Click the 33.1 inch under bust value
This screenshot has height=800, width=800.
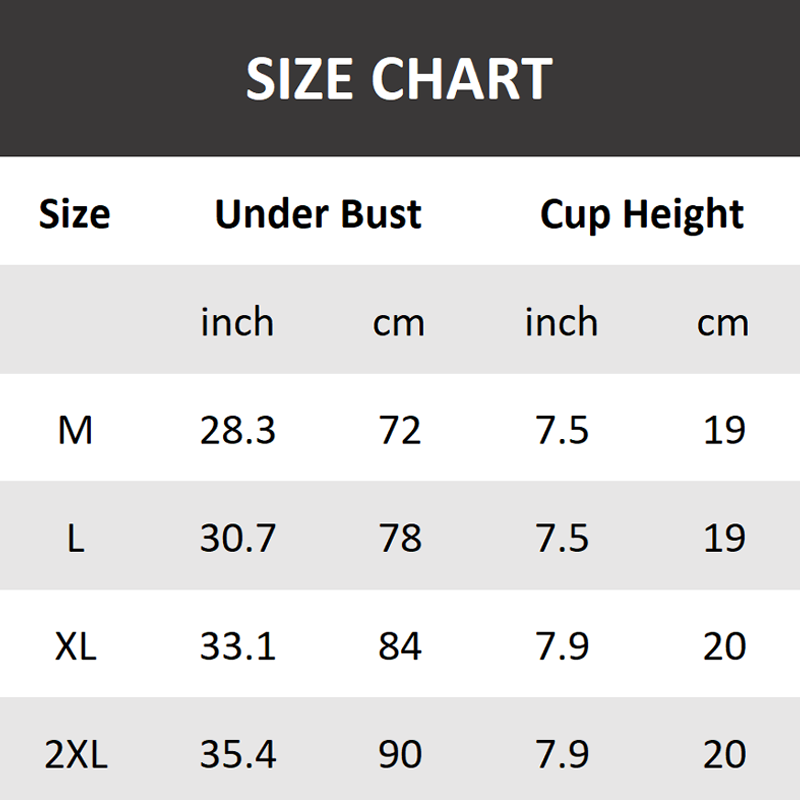click(238, 647)
